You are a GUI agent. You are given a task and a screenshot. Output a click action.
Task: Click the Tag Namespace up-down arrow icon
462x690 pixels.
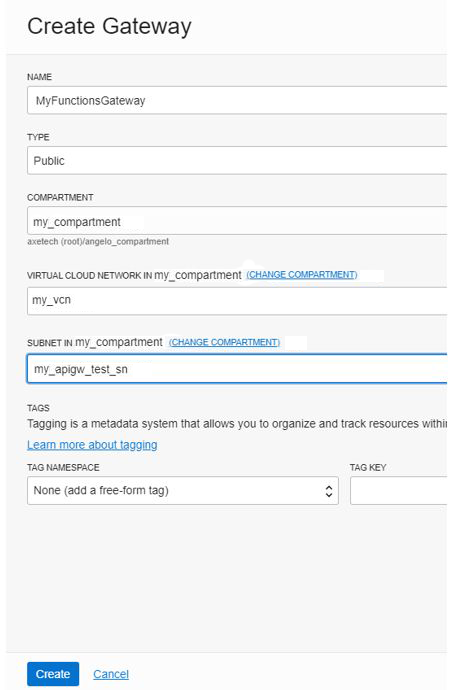click(329, 491)
